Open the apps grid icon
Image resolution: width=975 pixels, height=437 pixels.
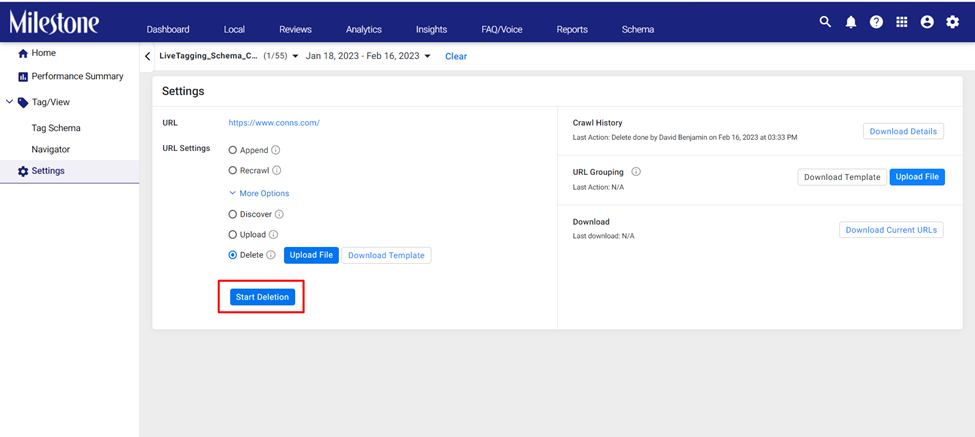pyautogui.click(x=902, y=22)
